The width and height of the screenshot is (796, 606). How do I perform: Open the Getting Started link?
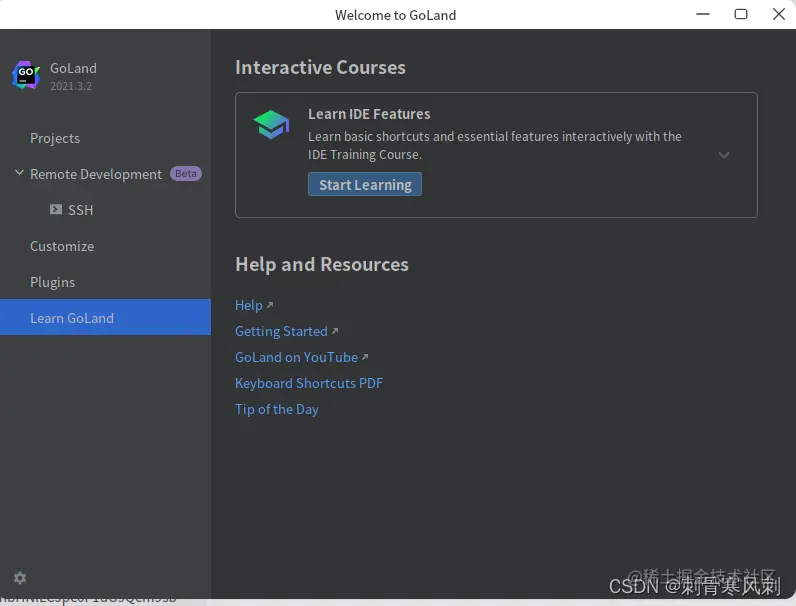pyautogui.click(x=281, y=331)
